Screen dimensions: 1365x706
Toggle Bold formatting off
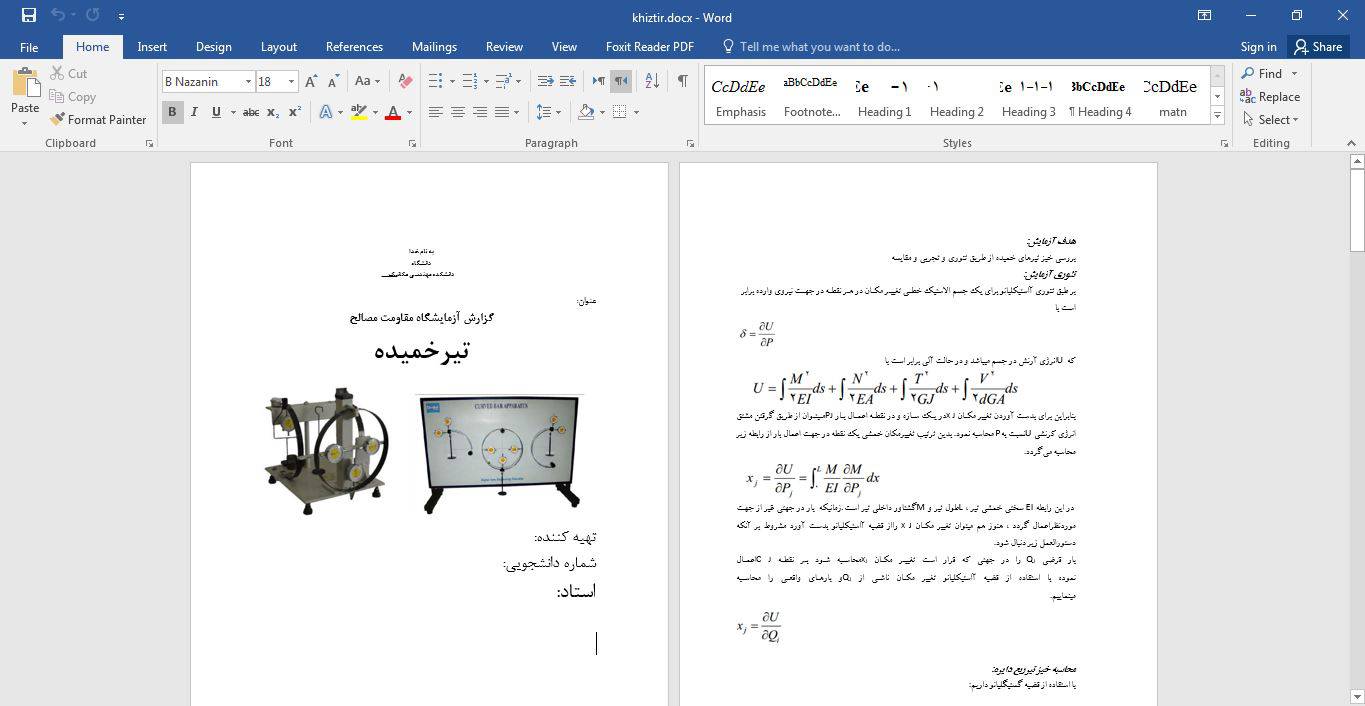point(172,112)
